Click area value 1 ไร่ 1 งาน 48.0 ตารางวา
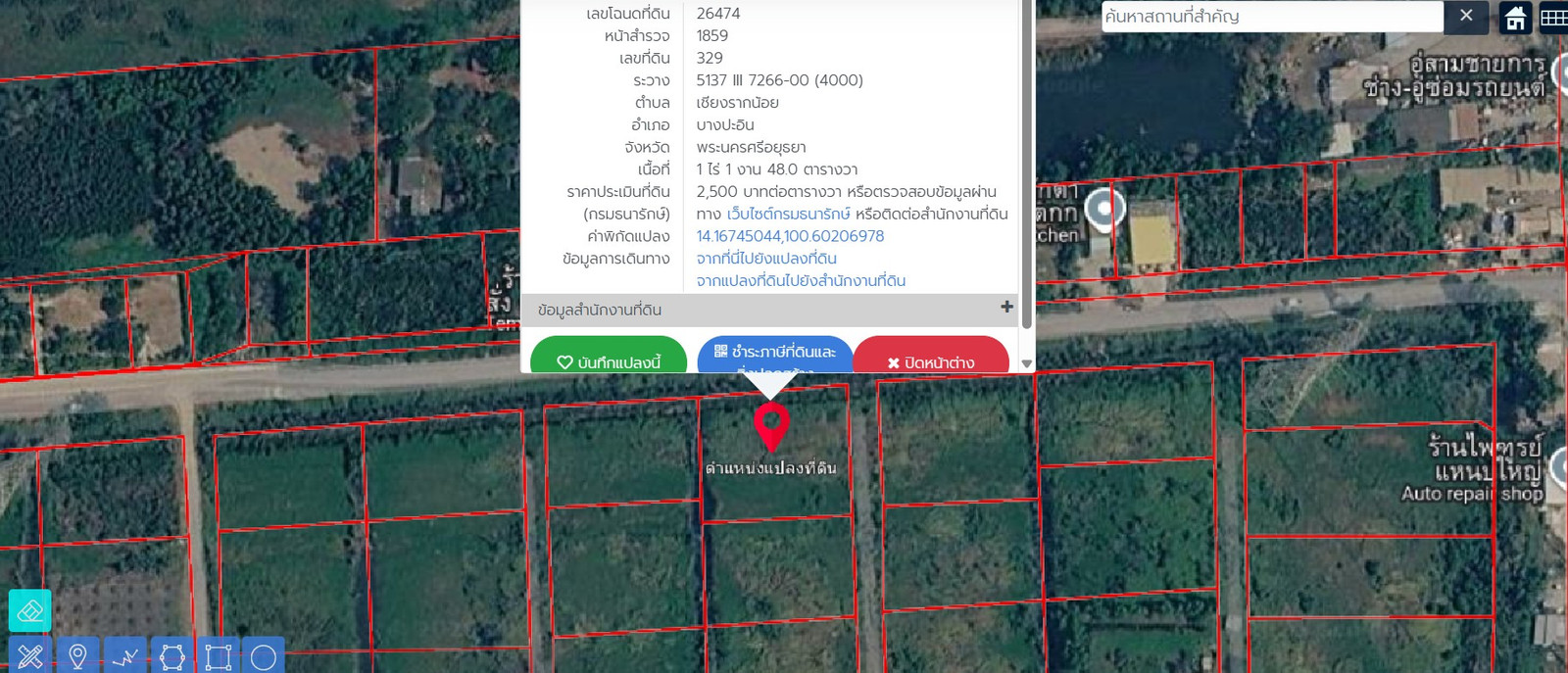 pos(777,169)
